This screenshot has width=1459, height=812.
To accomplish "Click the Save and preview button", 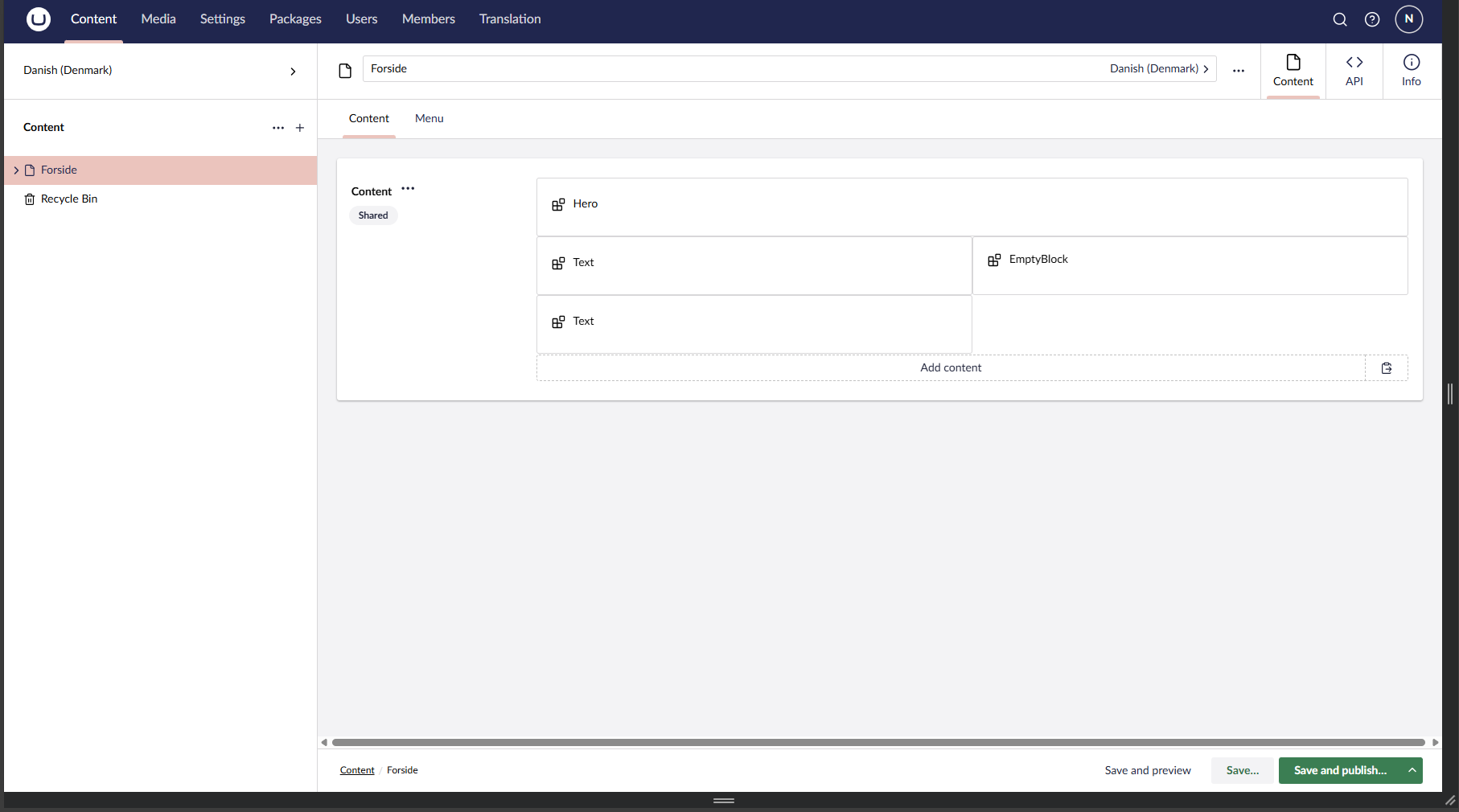I will coord(1147,770).
